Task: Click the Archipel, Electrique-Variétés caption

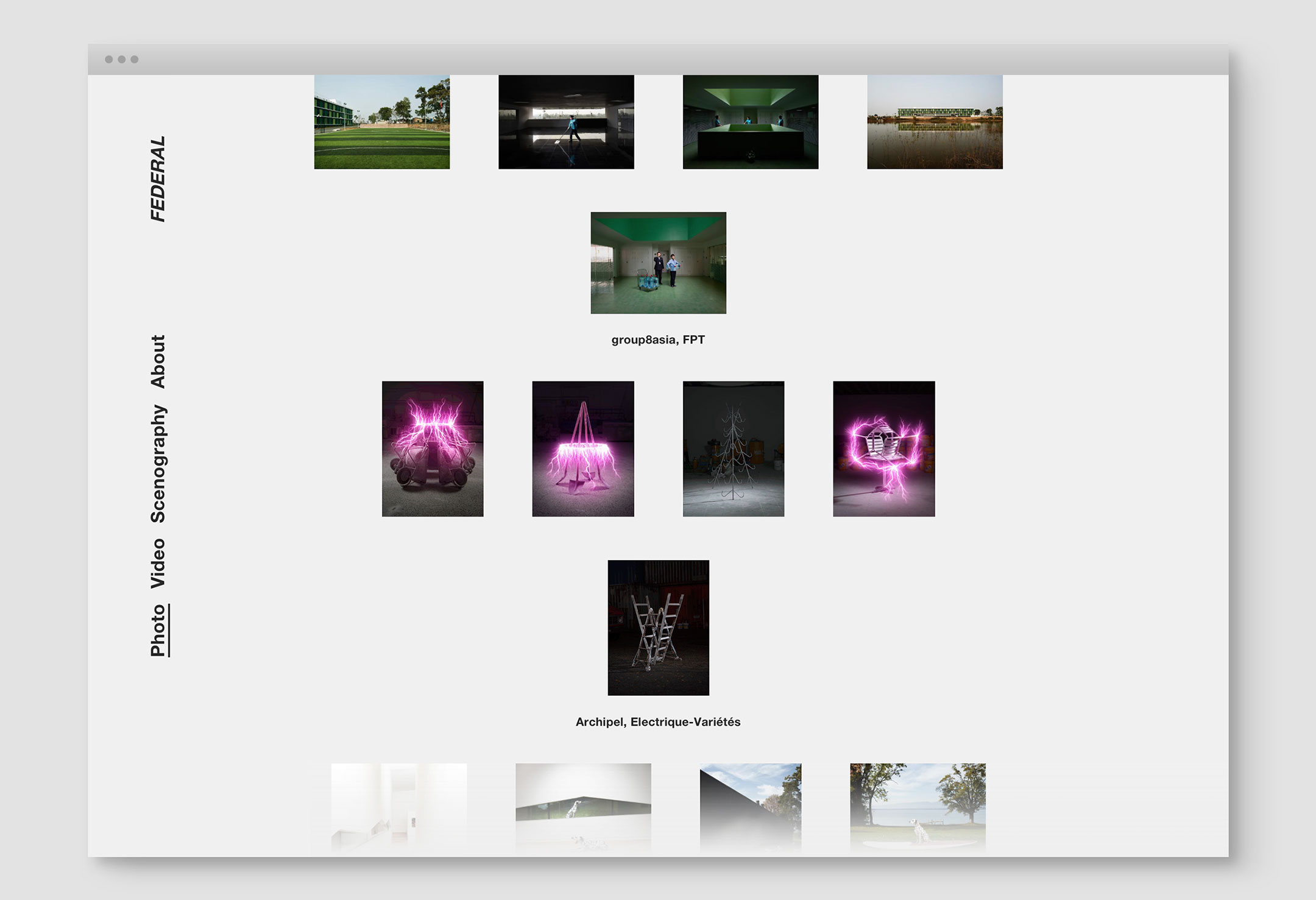Action: coord(658,722)
